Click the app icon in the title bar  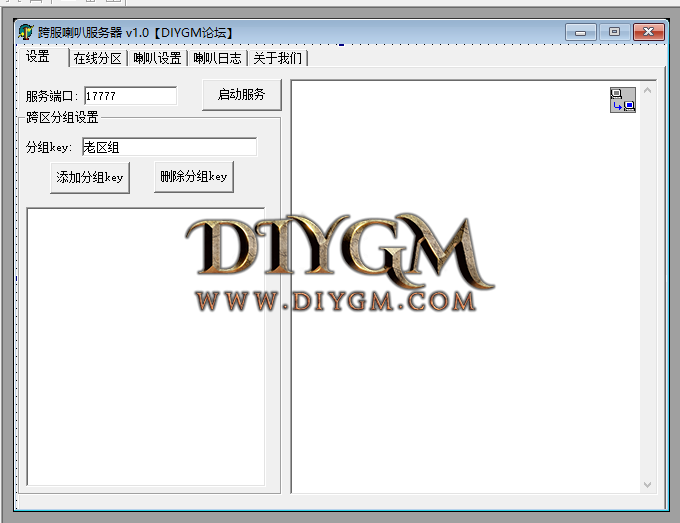coord(26,32)
